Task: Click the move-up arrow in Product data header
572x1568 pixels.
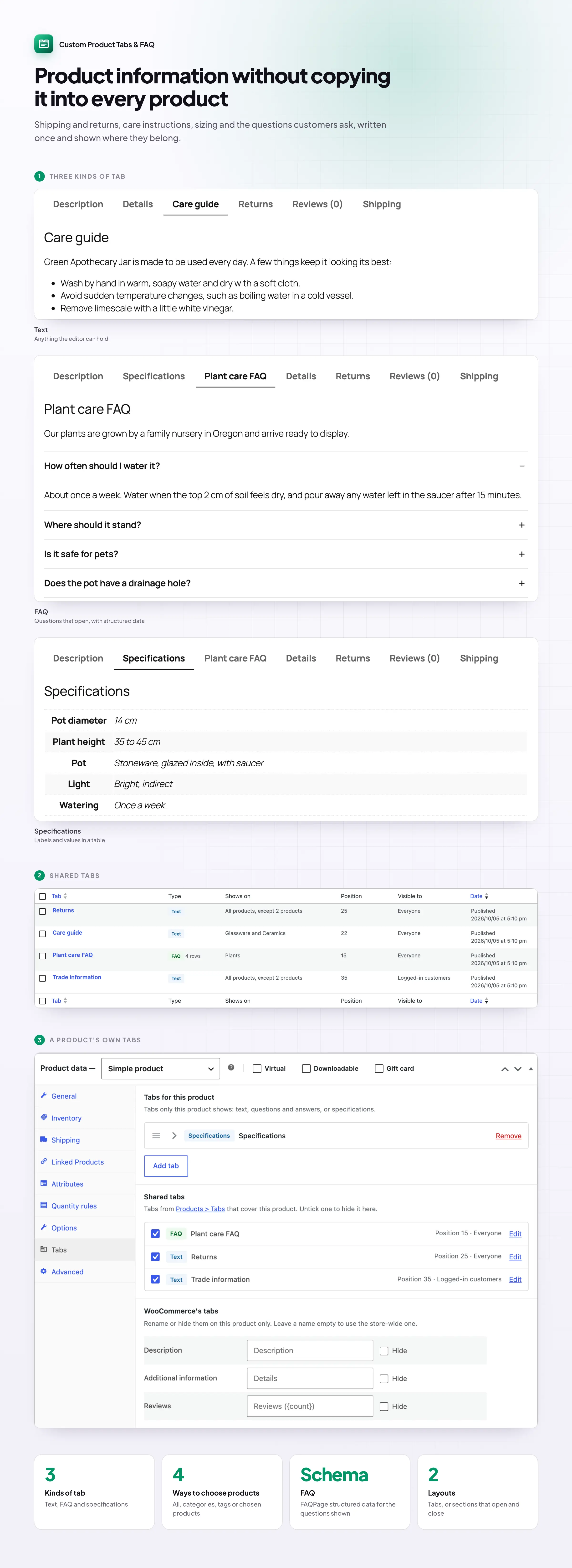Action: click(505, 1068)
